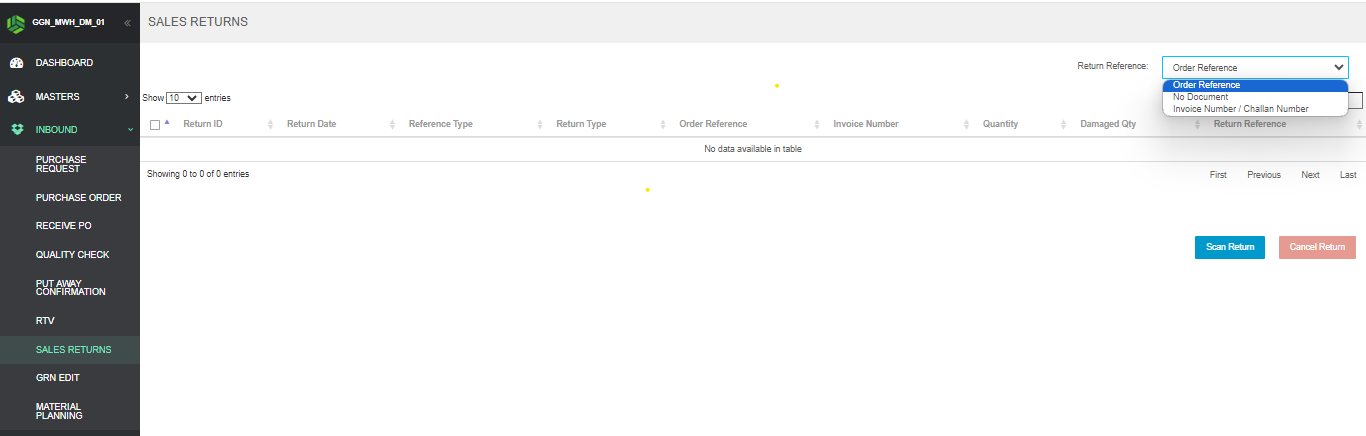Image resolution: width=1366 pixels, height=436 pixels.
Task: Click the Inbound dropbox icon
Action: click(x=16, y=130)
